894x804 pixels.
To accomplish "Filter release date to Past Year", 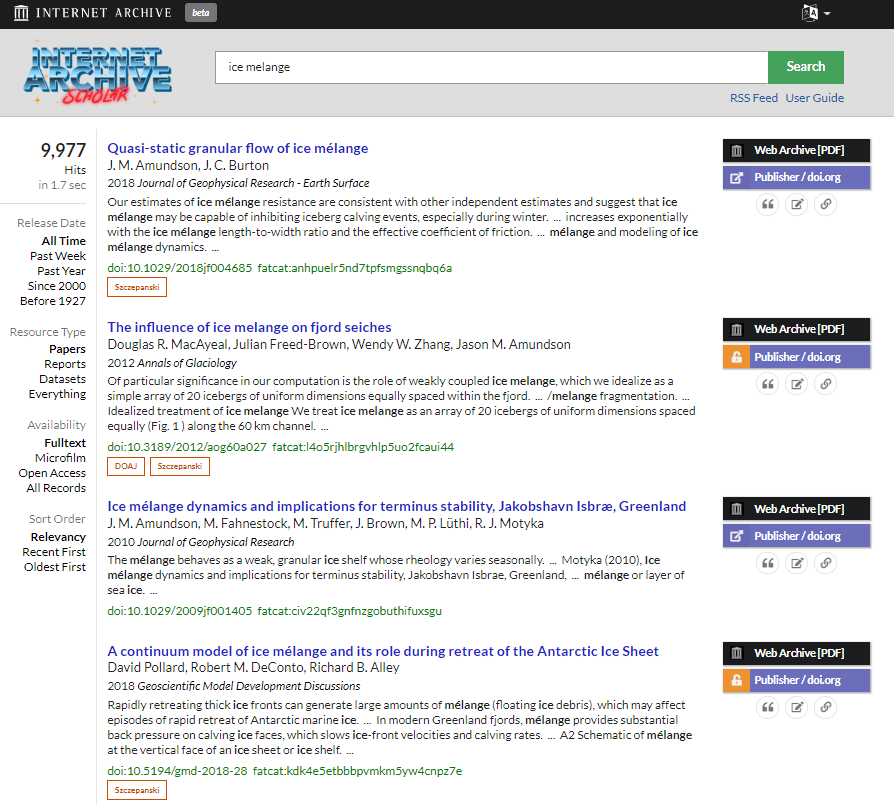I will pos(61,271).
